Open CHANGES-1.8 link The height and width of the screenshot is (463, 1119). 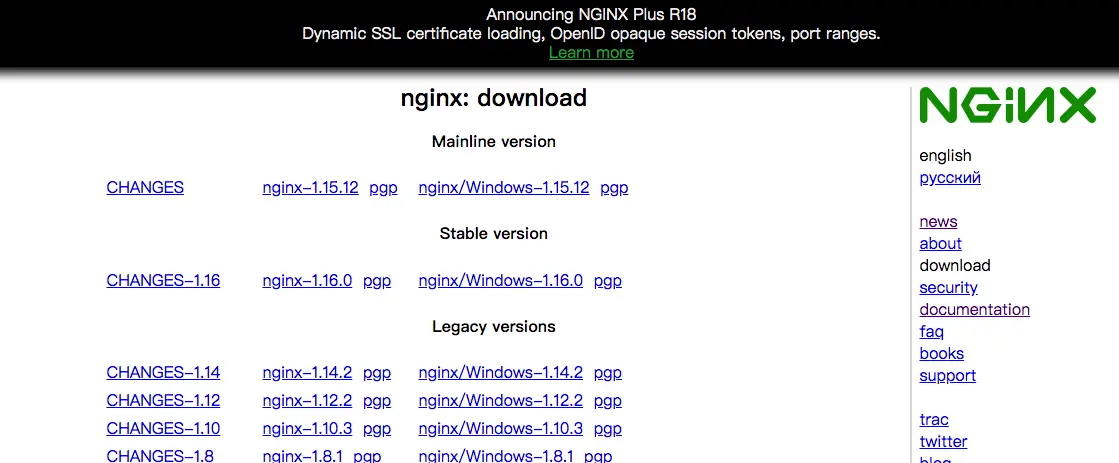[160, 455]
